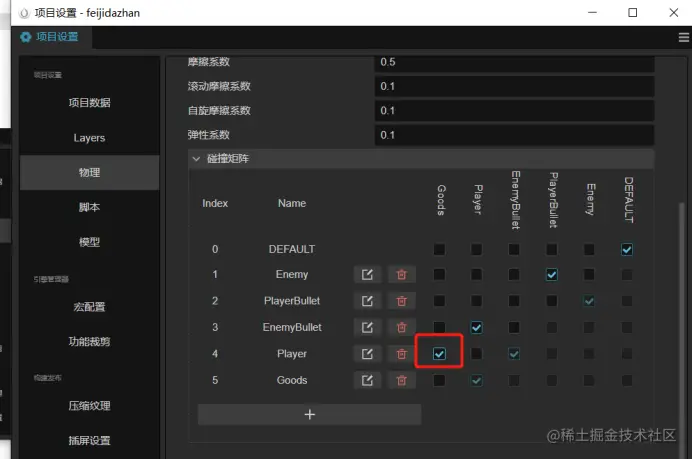Select the 物理 settings page
This screenshot has height=459, width=692.
[90, 173]
